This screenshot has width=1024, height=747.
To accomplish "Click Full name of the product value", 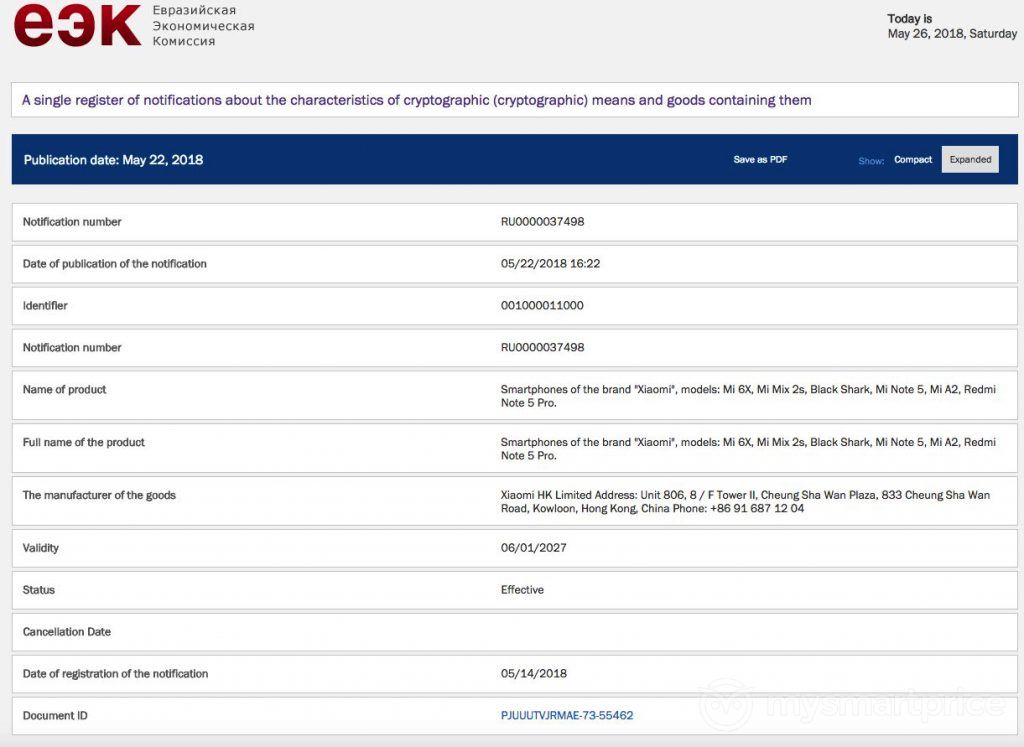I will (x=748, y=449).
